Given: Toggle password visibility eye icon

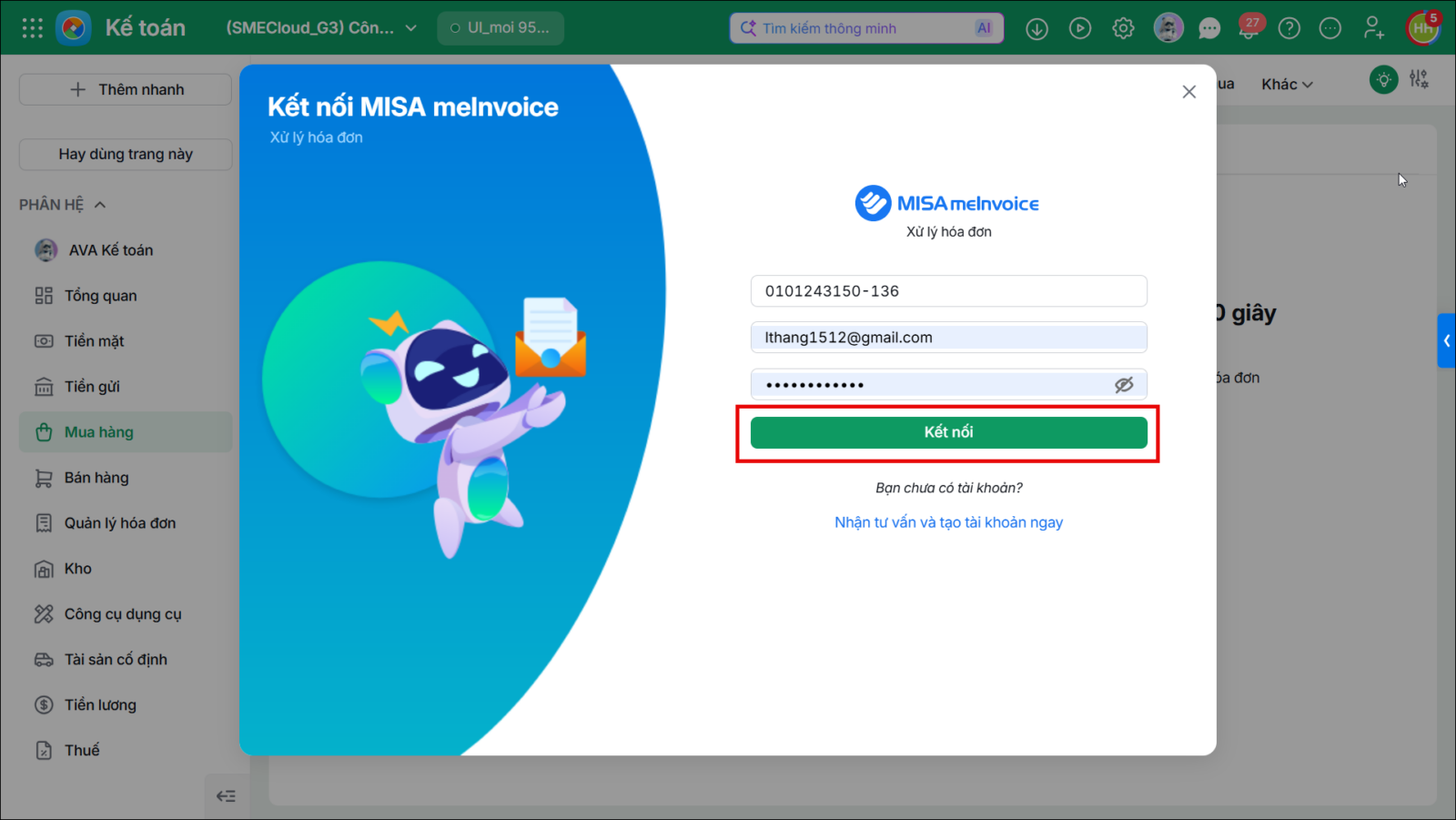Looking at the screenshot, I should click(1124, 385).
